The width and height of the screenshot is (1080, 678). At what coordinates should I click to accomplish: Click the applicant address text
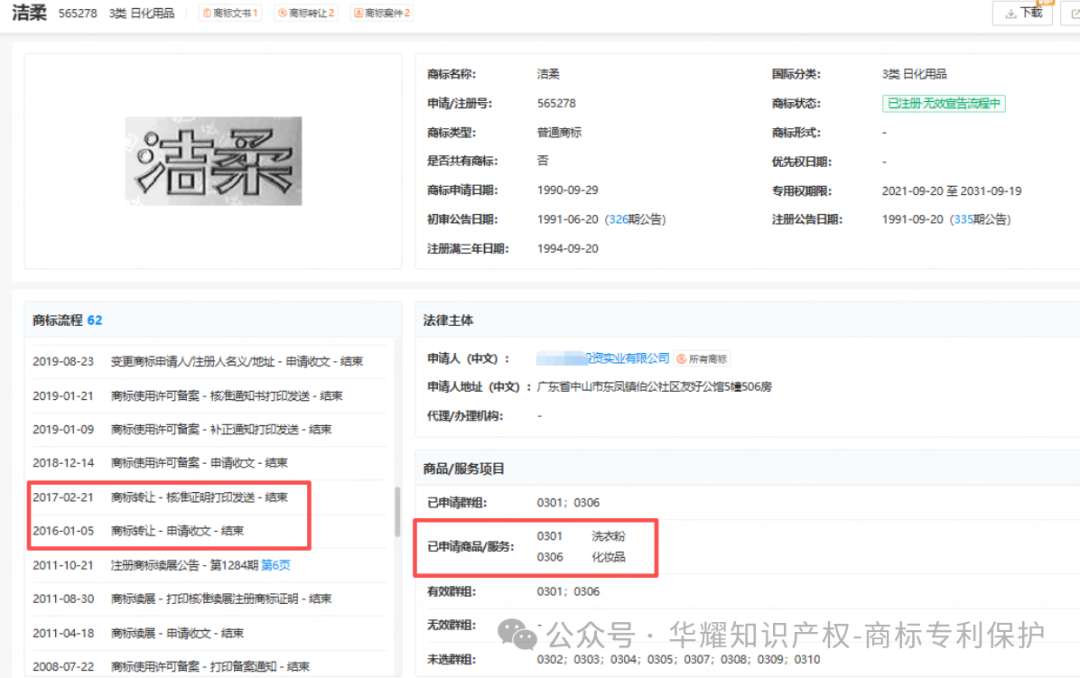654,387
